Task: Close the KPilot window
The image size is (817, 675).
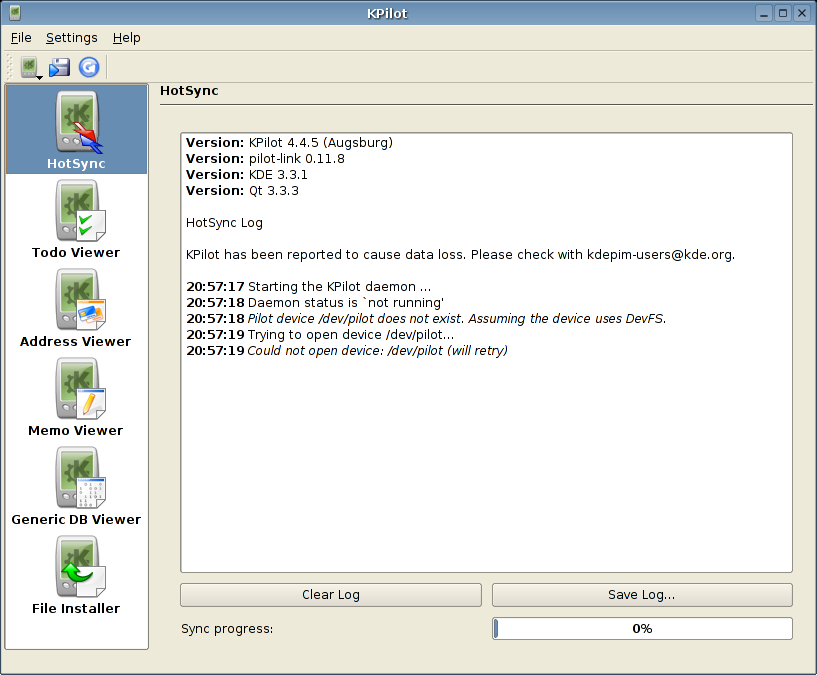Action: coord(802,13)
